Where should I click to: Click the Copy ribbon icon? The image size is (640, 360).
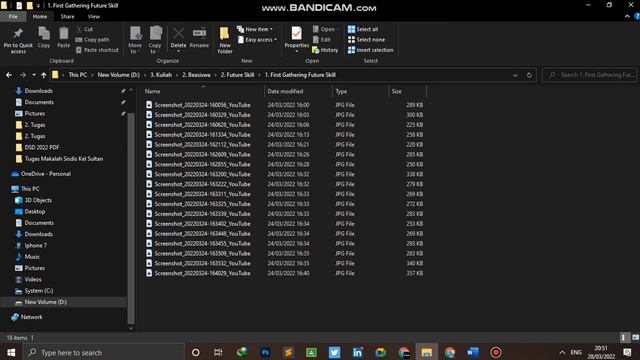click(x=44, y=38)
